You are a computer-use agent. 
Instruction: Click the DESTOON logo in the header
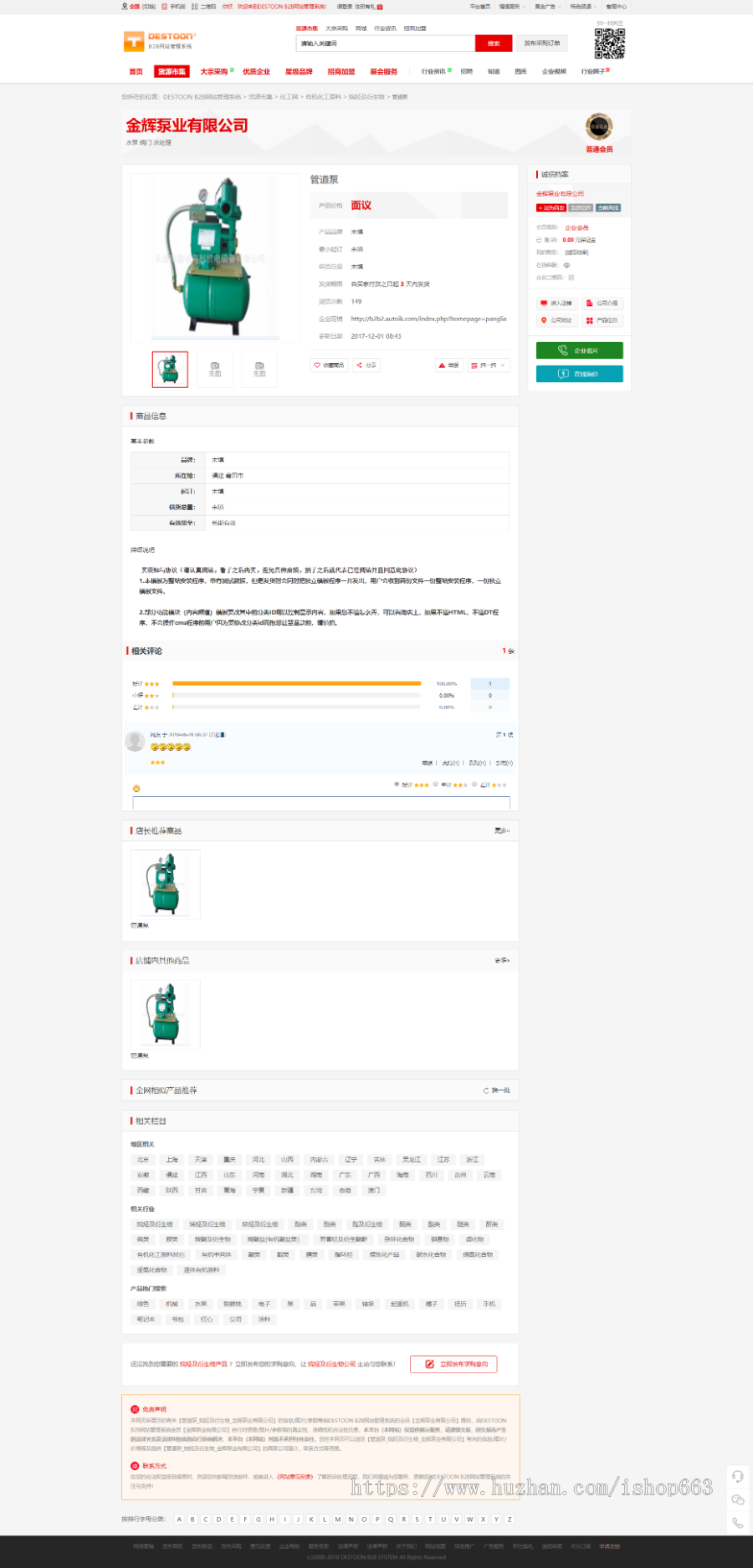point(160,41)
